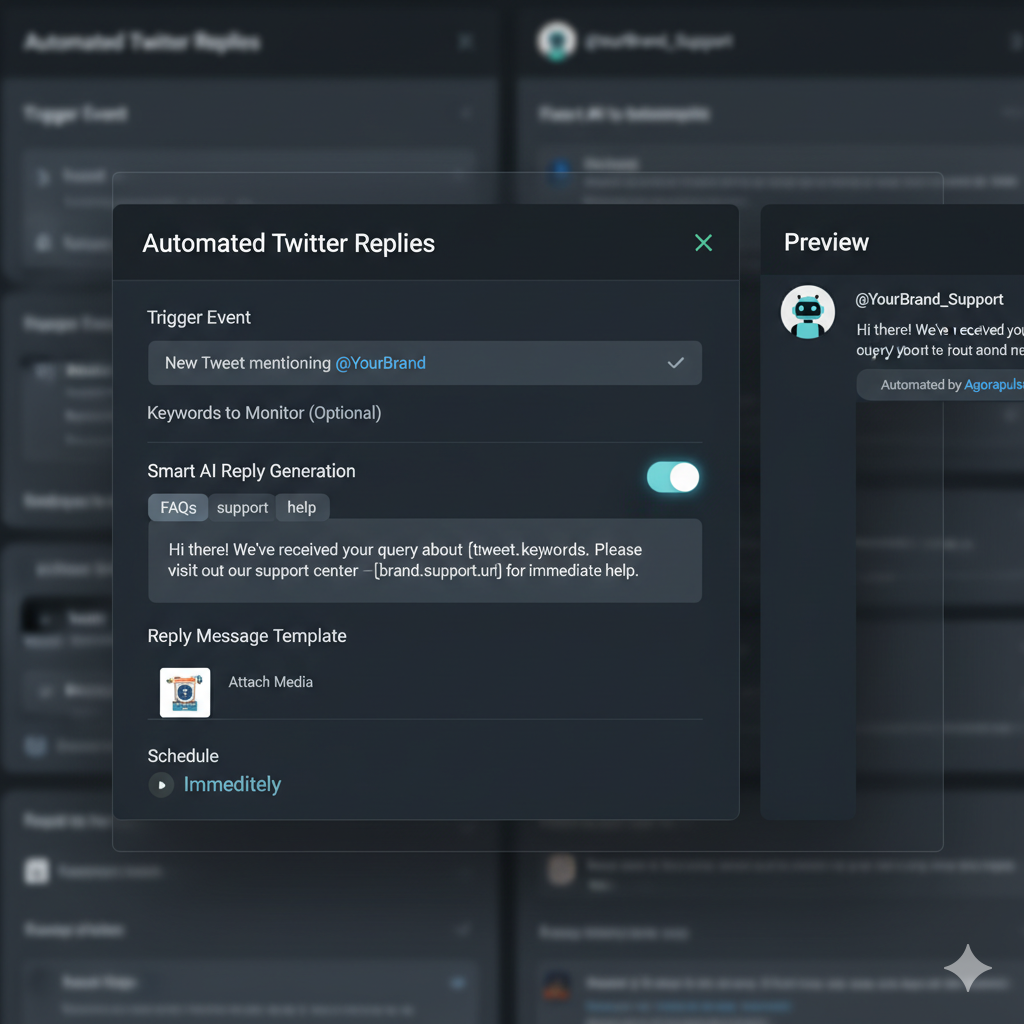
Task: Turn off the Smart AI Reply Generation toggle
Action: [x=673, y=477]
